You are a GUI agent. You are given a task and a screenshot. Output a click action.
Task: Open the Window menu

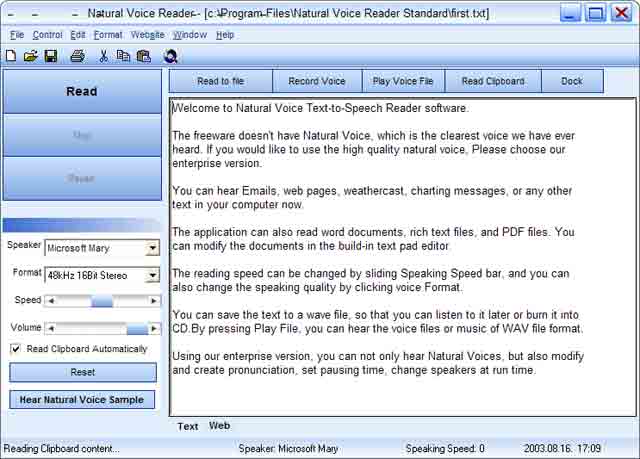(x=190, y=35)
